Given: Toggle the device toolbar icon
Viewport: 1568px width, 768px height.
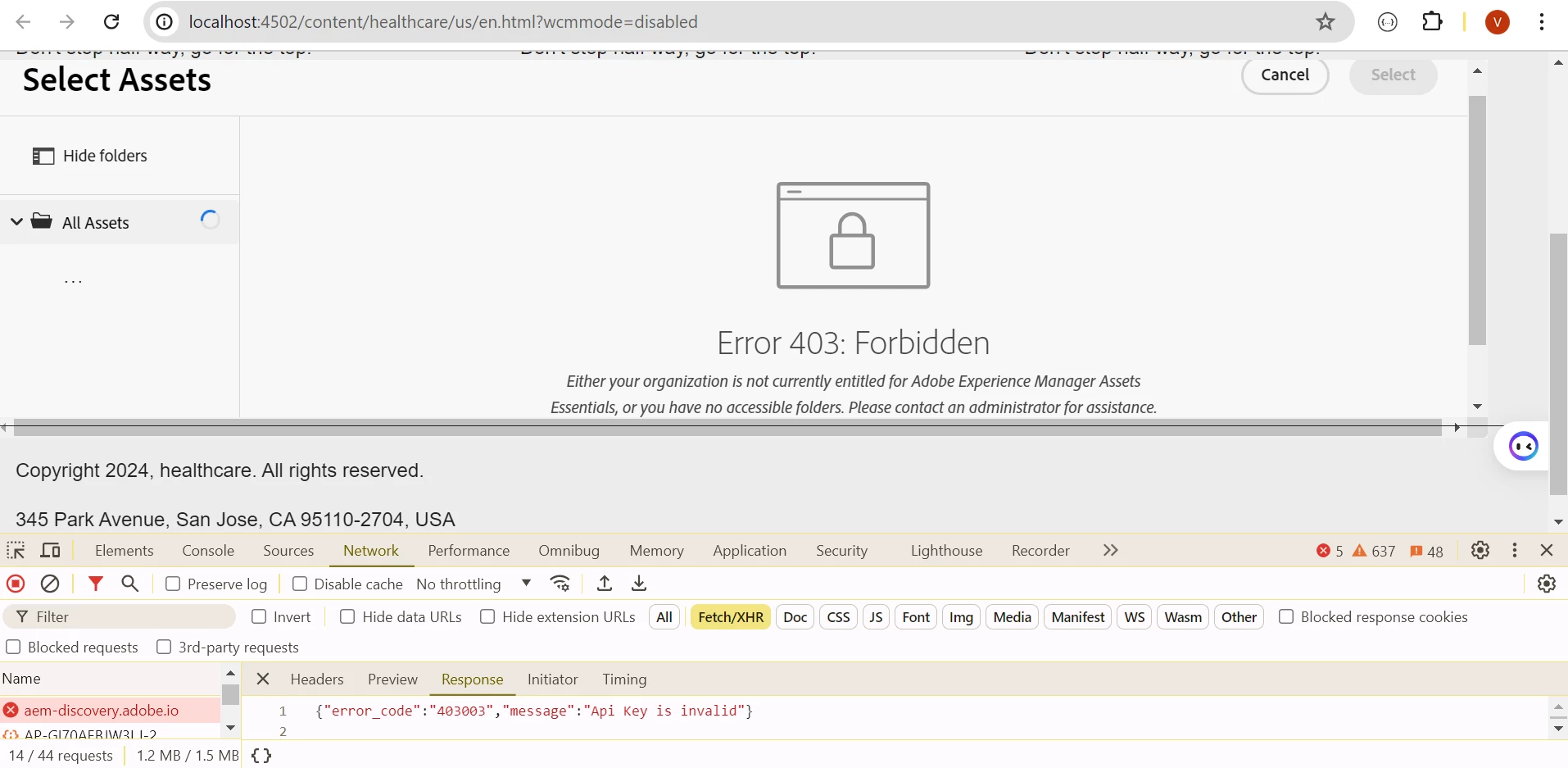Looking at the screenshot, I should pyautogui.click(x=51, y=550).
